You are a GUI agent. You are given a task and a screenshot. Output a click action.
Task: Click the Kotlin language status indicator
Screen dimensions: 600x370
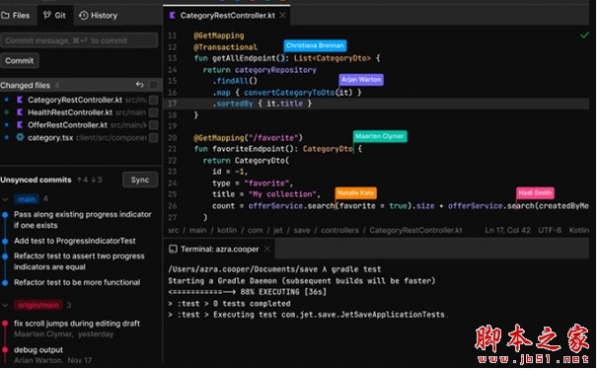click(x=579, y=230)
